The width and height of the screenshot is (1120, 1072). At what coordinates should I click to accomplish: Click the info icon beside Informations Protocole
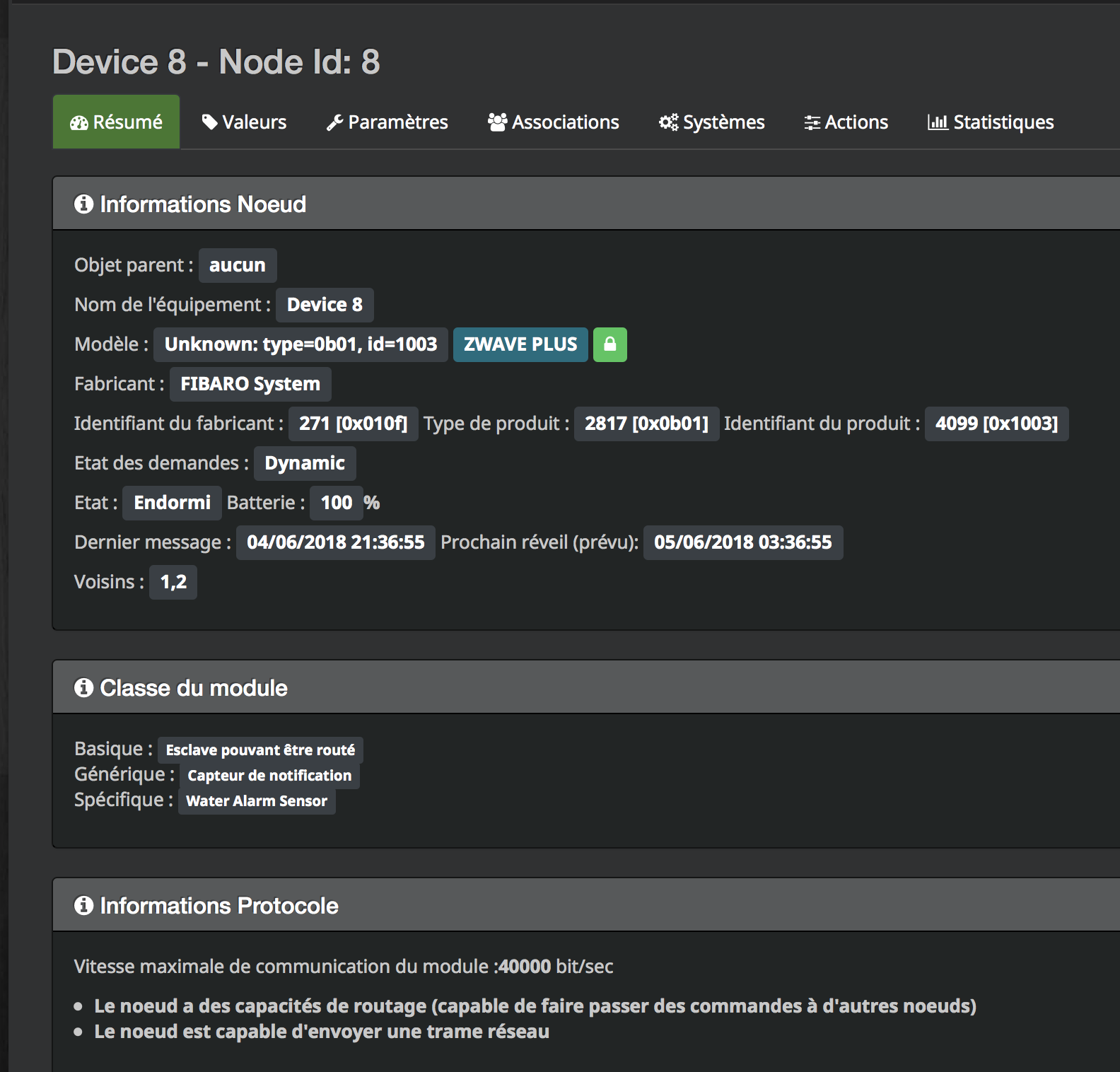(x=83, y=905)
